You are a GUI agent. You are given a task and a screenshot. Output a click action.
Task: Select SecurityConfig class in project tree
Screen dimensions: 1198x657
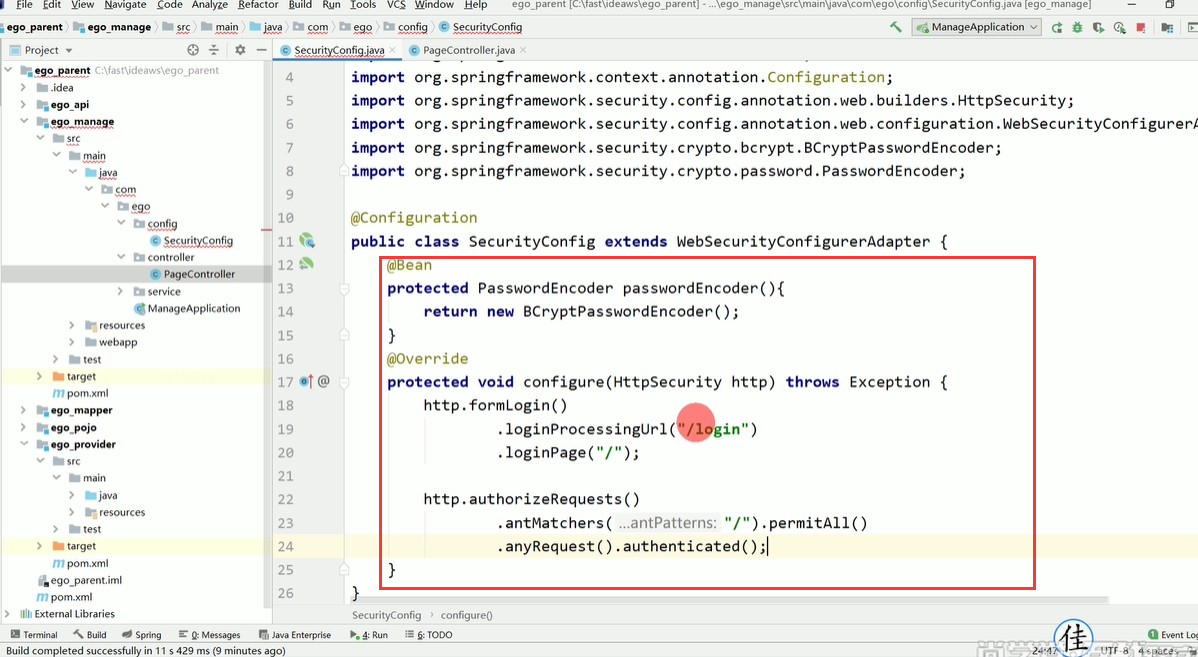pyautogui.click(x=191, y=241)
